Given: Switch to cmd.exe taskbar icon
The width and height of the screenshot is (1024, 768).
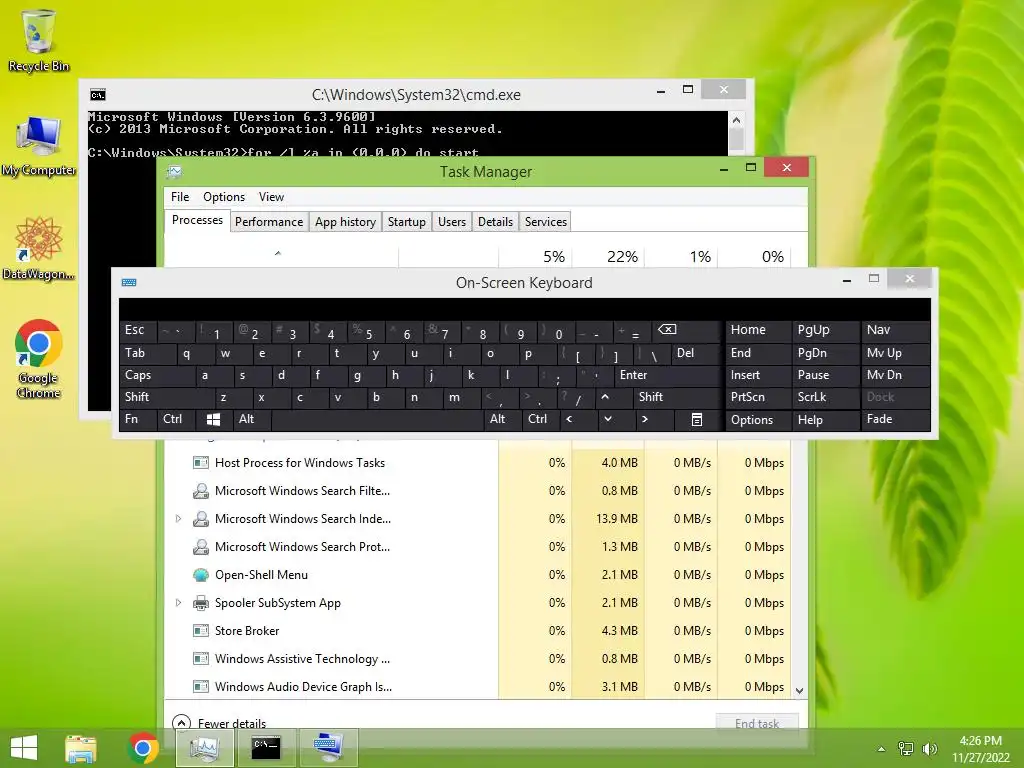Looking at the screenshot, I should 266,748.
